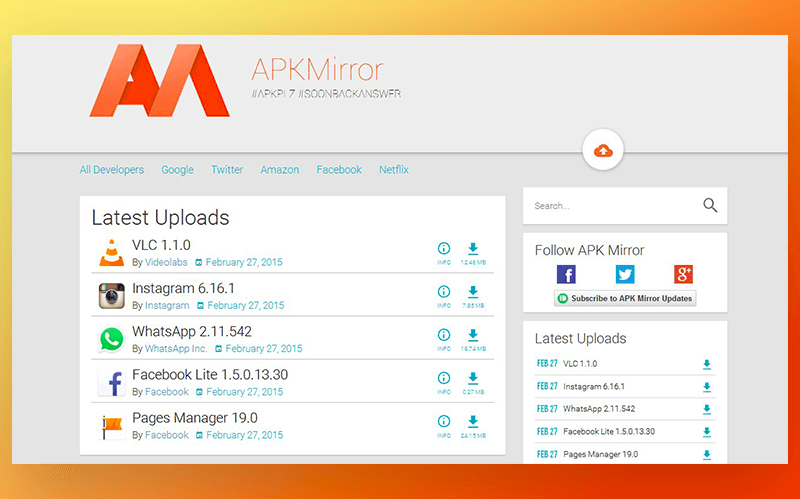800x499 pixels.
Task: Download Facebook Lite from main list
Action: (x=473, y=383)
